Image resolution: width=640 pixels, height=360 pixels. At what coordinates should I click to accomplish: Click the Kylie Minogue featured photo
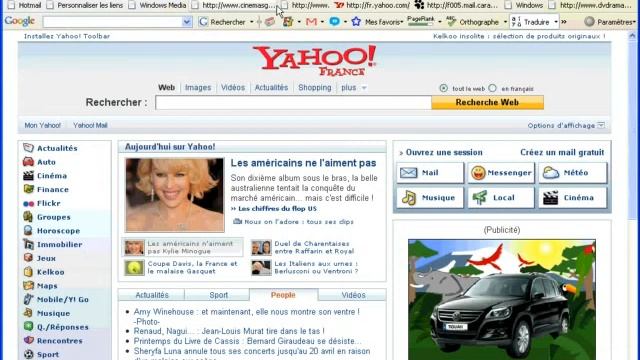point(175,195)
